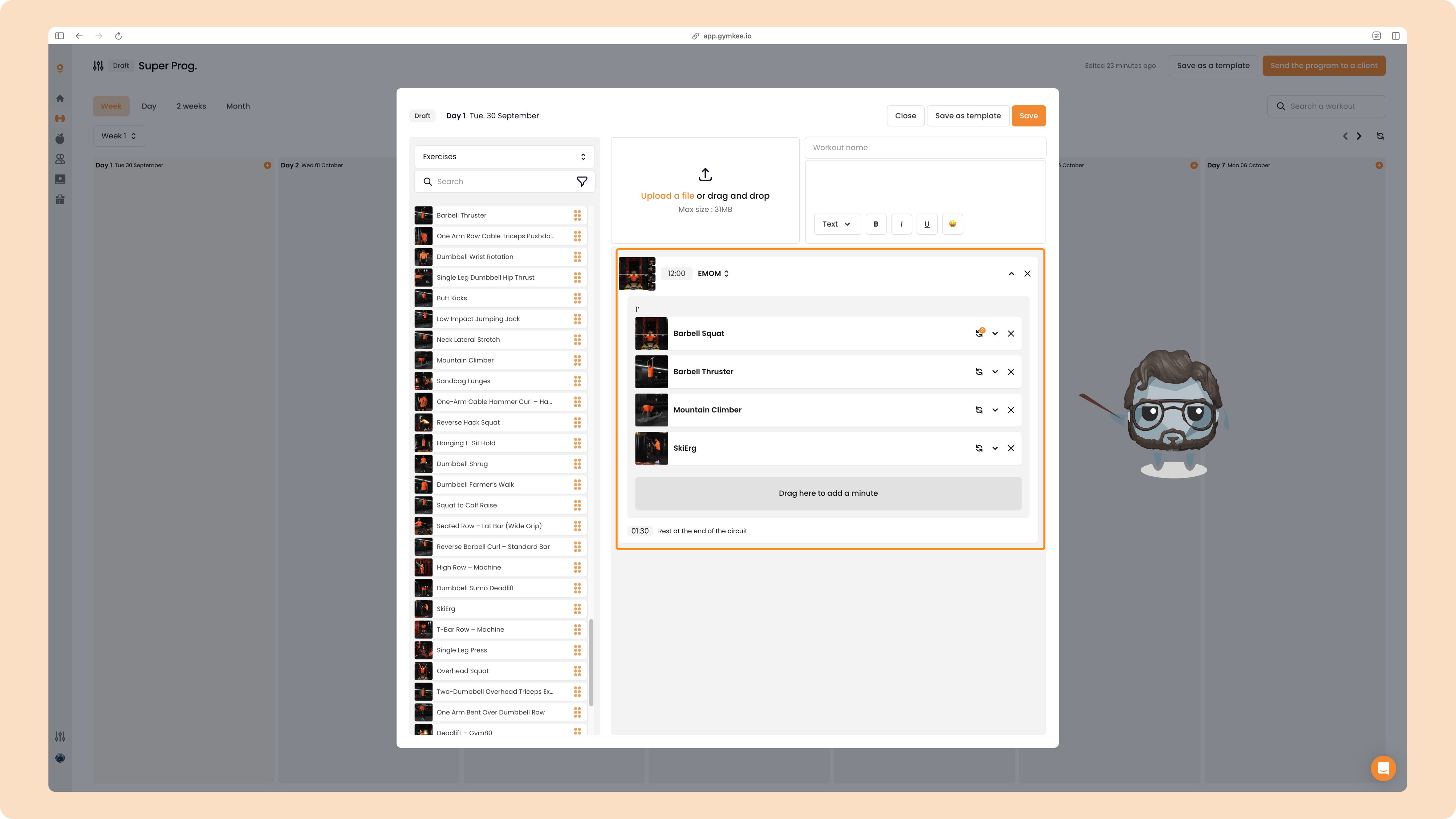Screen dimensions: 1456x819
Task: Click Save as a template in header
Action: click(1213, 66)
